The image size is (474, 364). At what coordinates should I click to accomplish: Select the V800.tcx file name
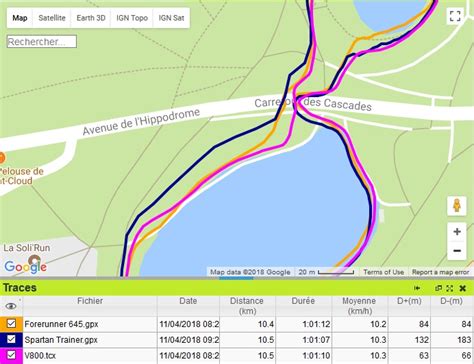(x=40, y=356)
